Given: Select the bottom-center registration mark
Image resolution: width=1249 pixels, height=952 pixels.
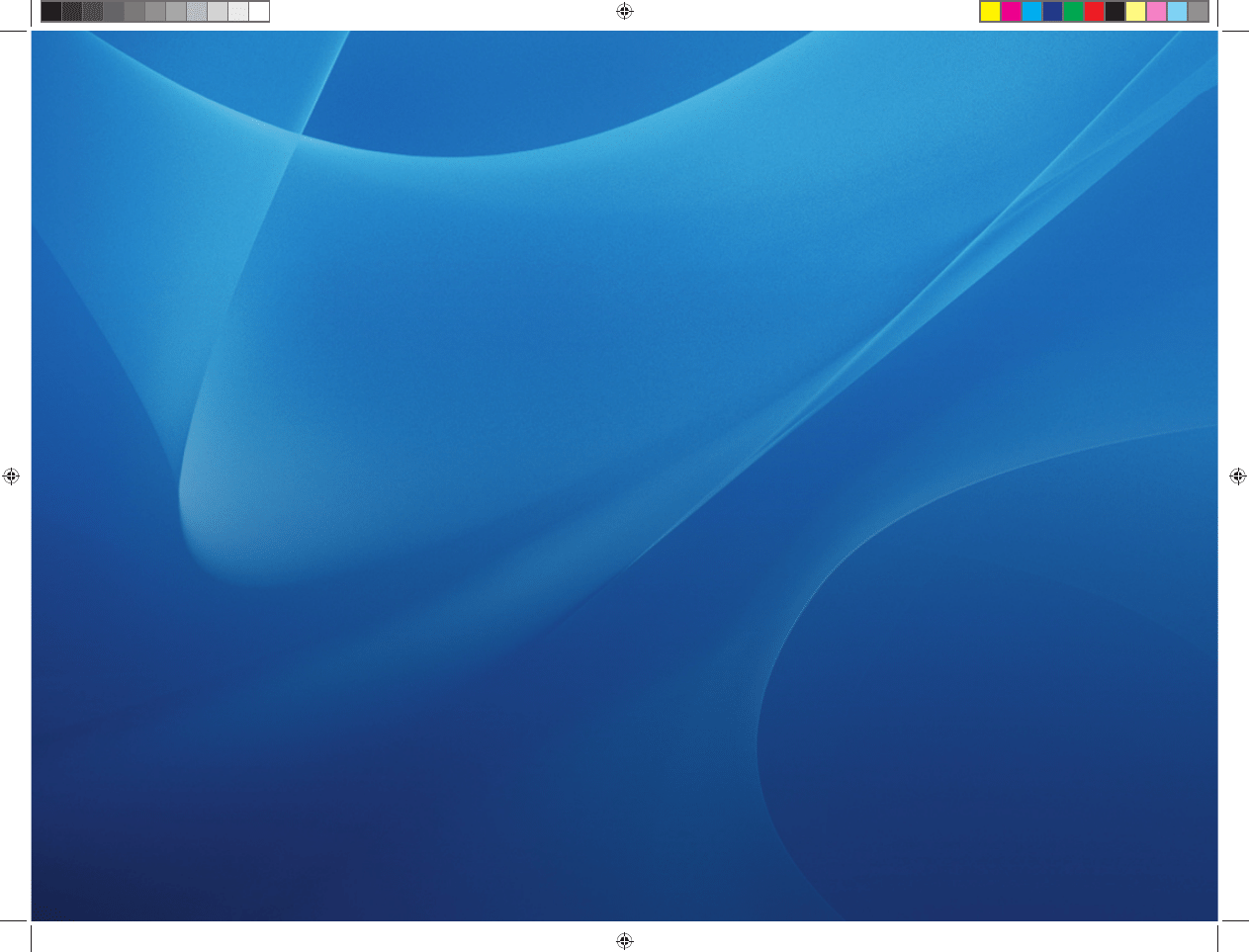Looking at the screenshot, I should point(623,941).
